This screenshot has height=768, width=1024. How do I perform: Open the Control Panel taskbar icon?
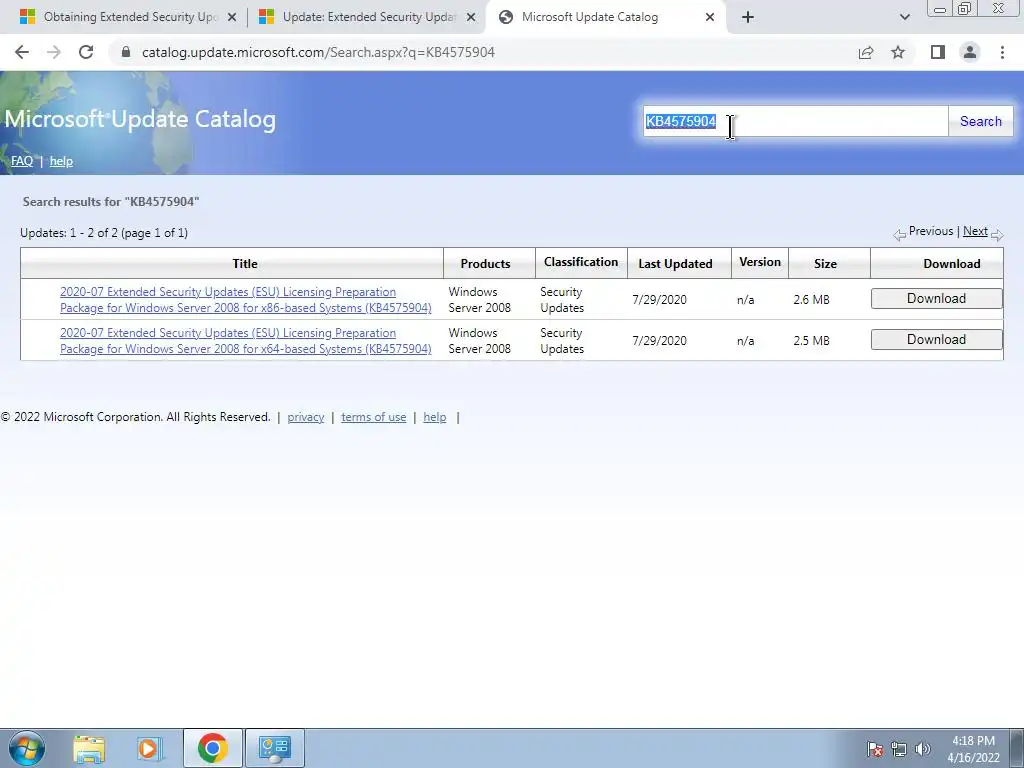point(274,748)
